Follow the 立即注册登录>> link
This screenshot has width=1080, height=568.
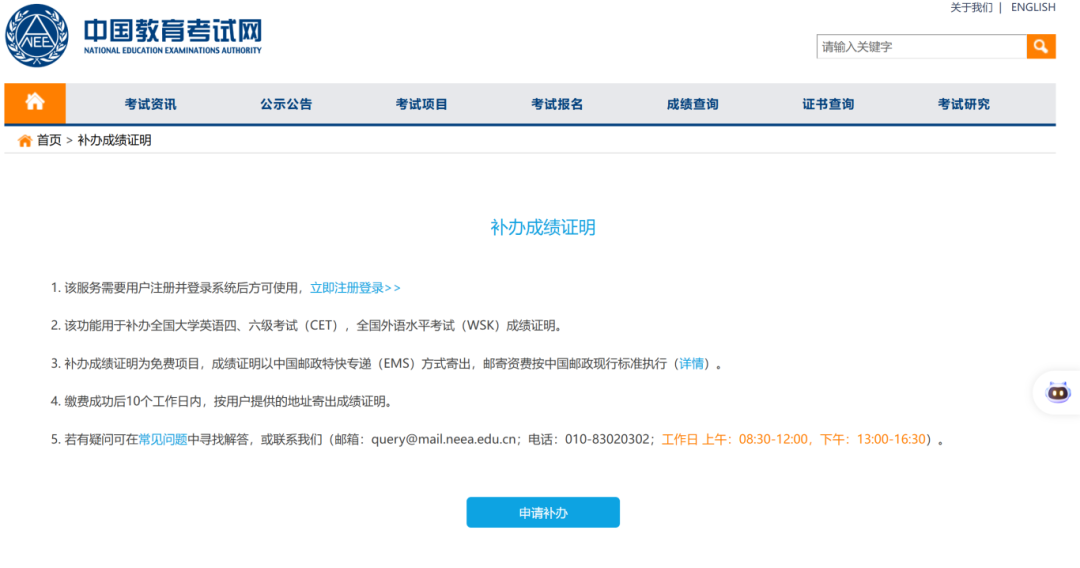click(x=355, y=288)
